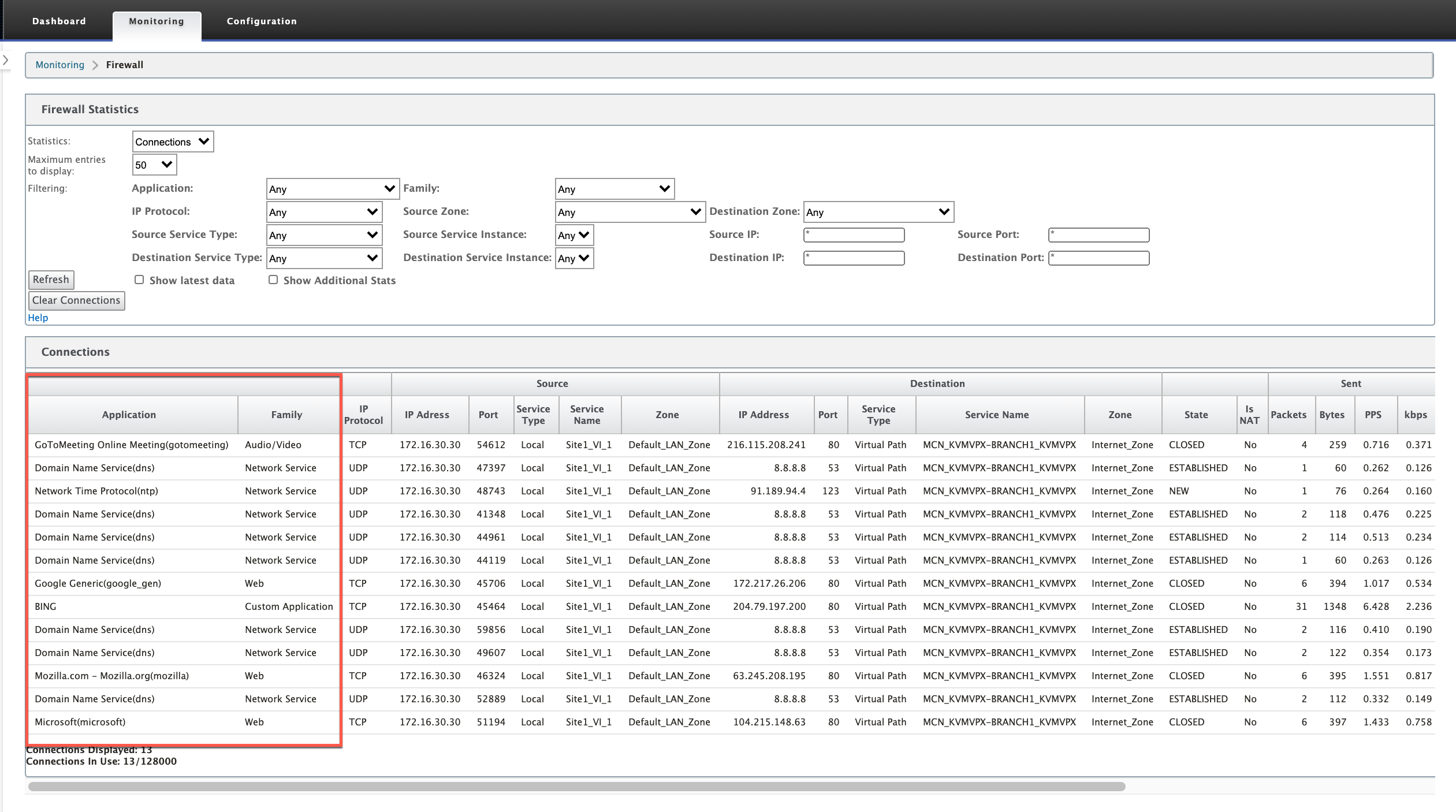The height and width of the screenshot is (812, 1456).
Task: Open the Configuration tab
Action: tap(262, 21)
